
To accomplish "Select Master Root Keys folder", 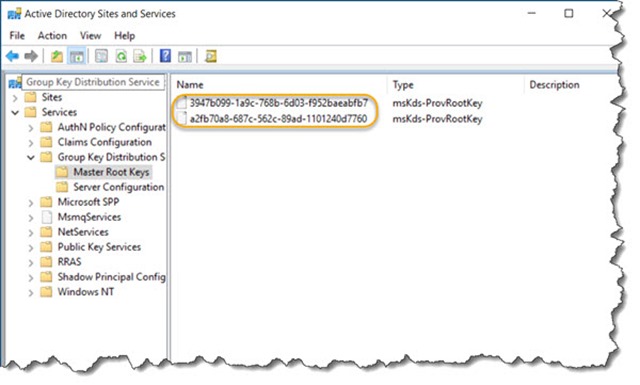I will click(x=111, y=172).
